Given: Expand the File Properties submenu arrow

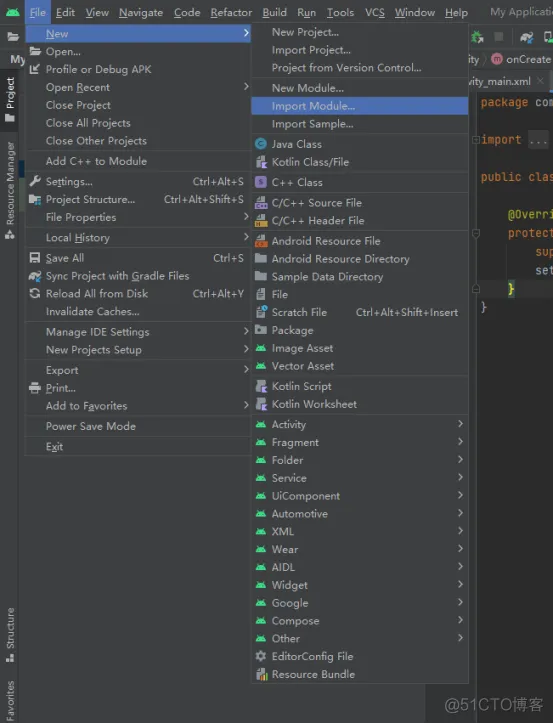Looking at the screenshot, I should coord(246,217).
